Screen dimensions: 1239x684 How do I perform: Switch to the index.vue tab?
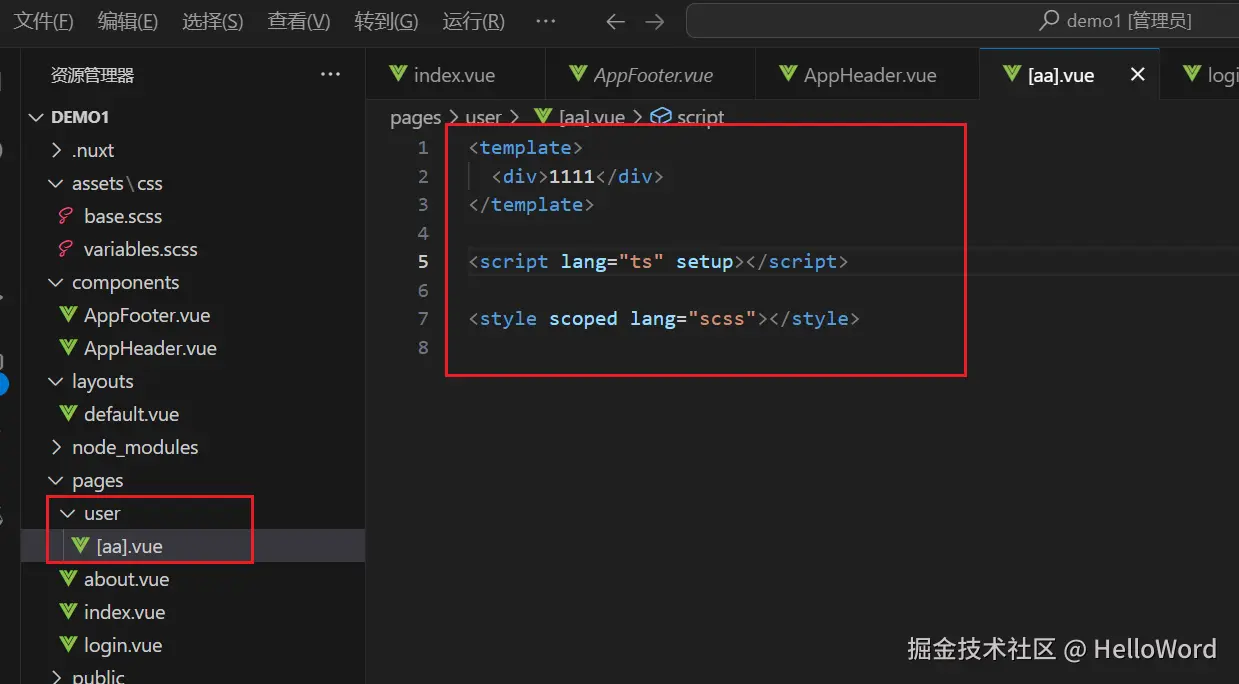[455, 74]
